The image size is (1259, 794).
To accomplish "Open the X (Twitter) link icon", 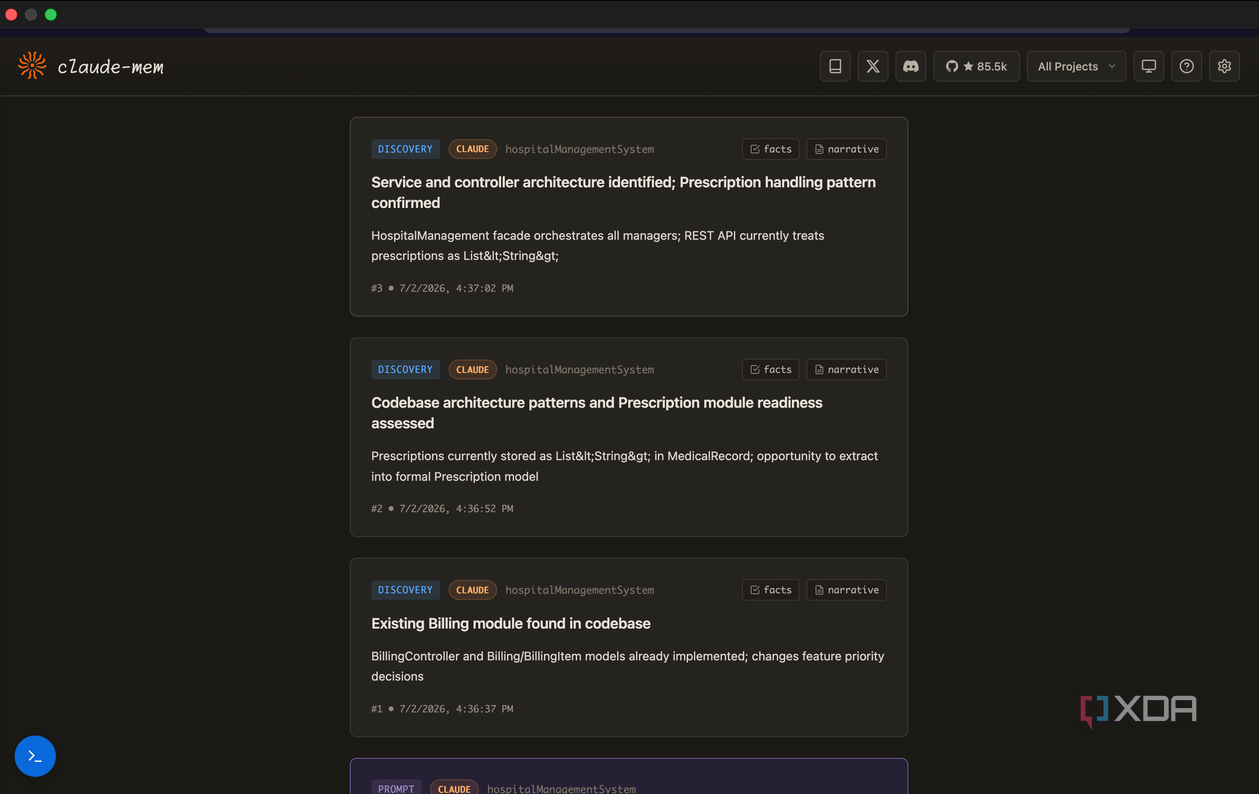I will coord(873,66).
